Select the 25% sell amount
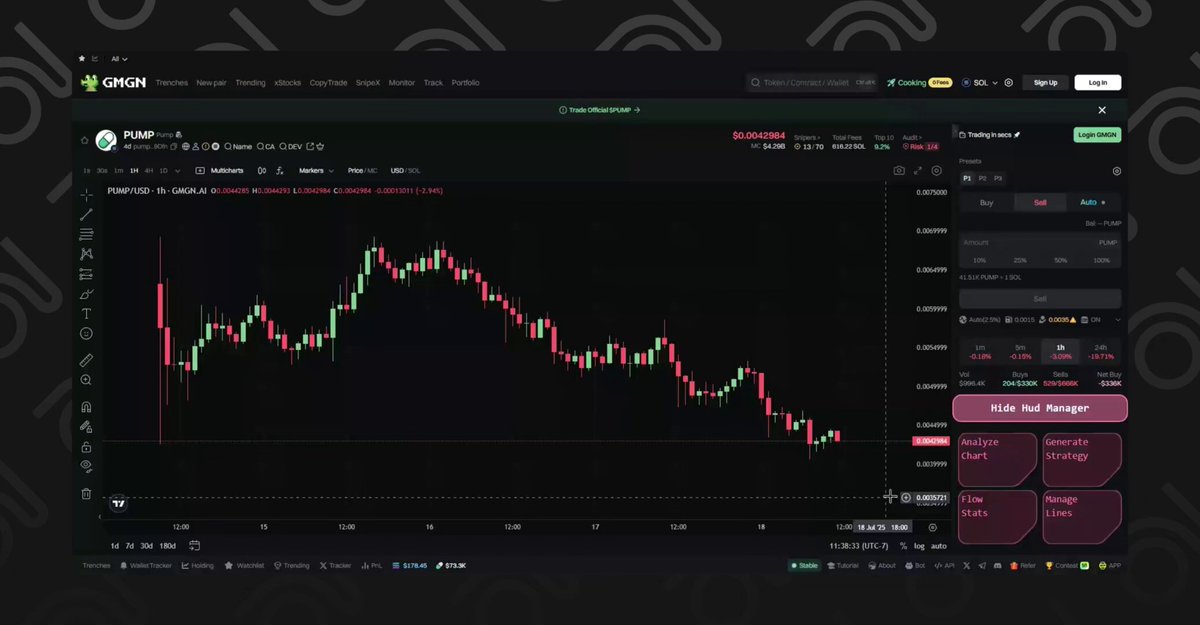Image resolution: width=1200 pixels, height=625 pixels. [1020, 260]
